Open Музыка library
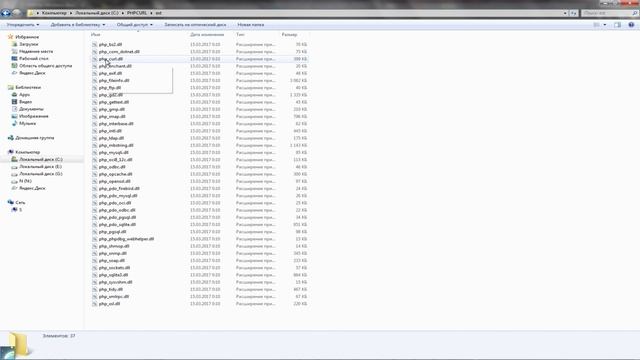Viewport: 640px width, 360px height. [27, 123]
